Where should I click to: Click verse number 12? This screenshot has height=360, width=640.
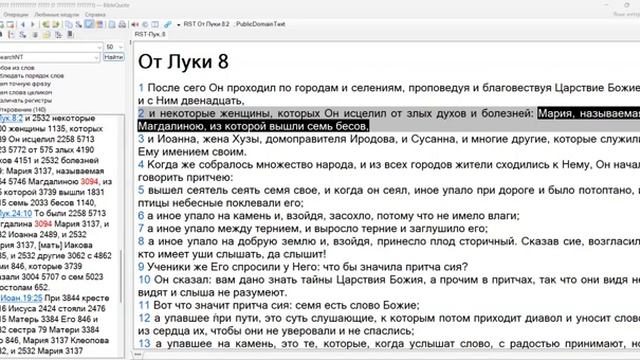pos(144,318)
